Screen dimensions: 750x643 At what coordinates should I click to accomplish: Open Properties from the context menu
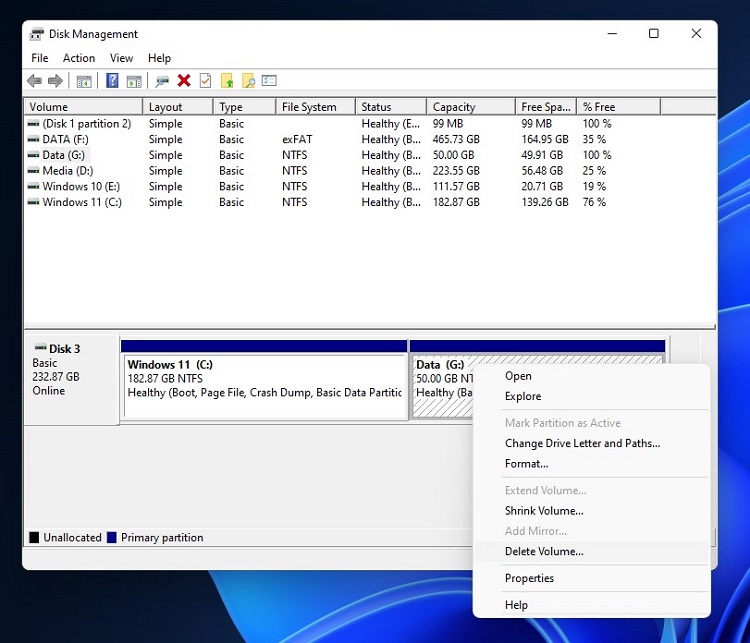click(x=529, y=578)
